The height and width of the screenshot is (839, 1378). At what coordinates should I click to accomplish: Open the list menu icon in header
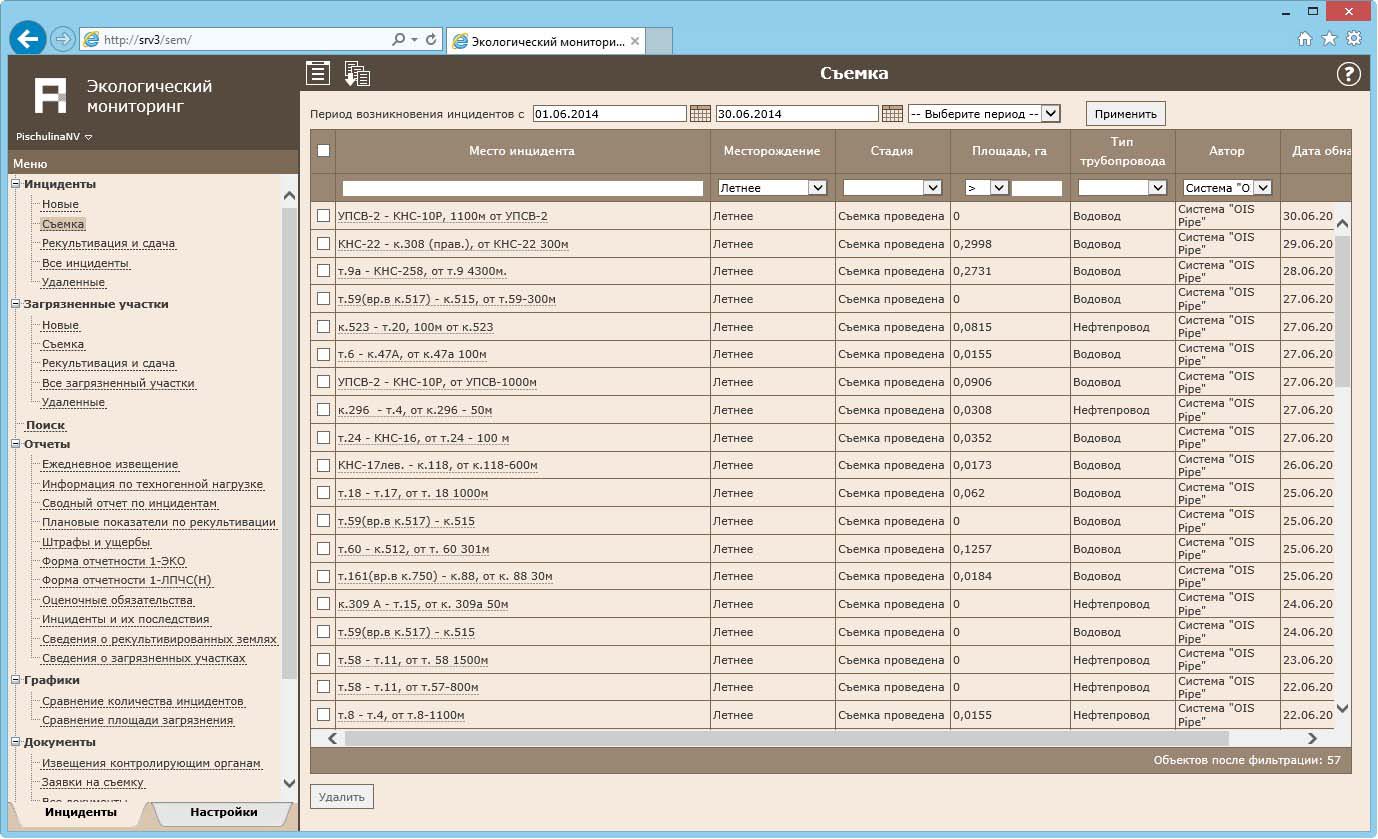[318, 73]
